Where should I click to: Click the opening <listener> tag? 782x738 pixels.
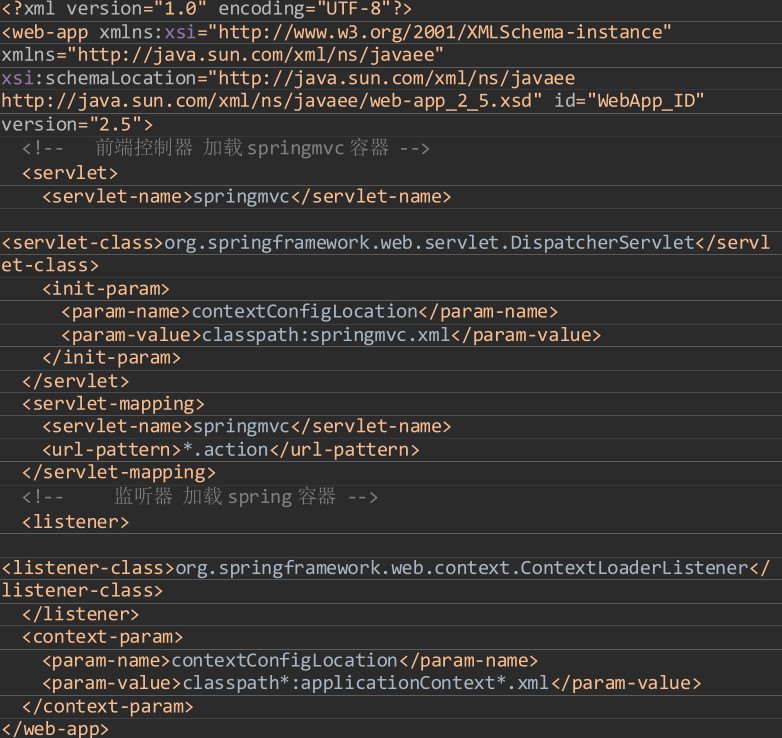pos(75,522)
